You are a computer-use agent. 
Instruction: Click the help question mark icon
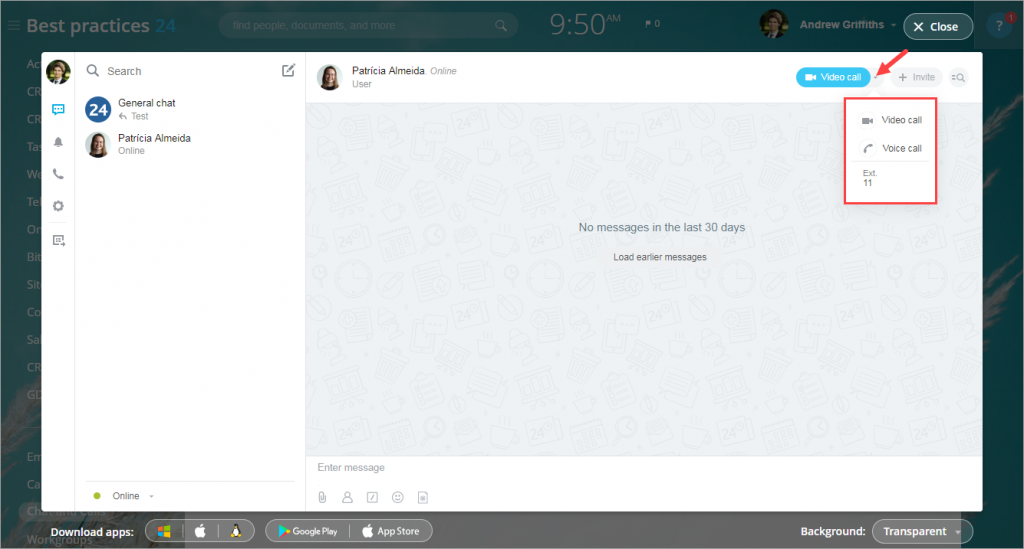click(999, 26)
